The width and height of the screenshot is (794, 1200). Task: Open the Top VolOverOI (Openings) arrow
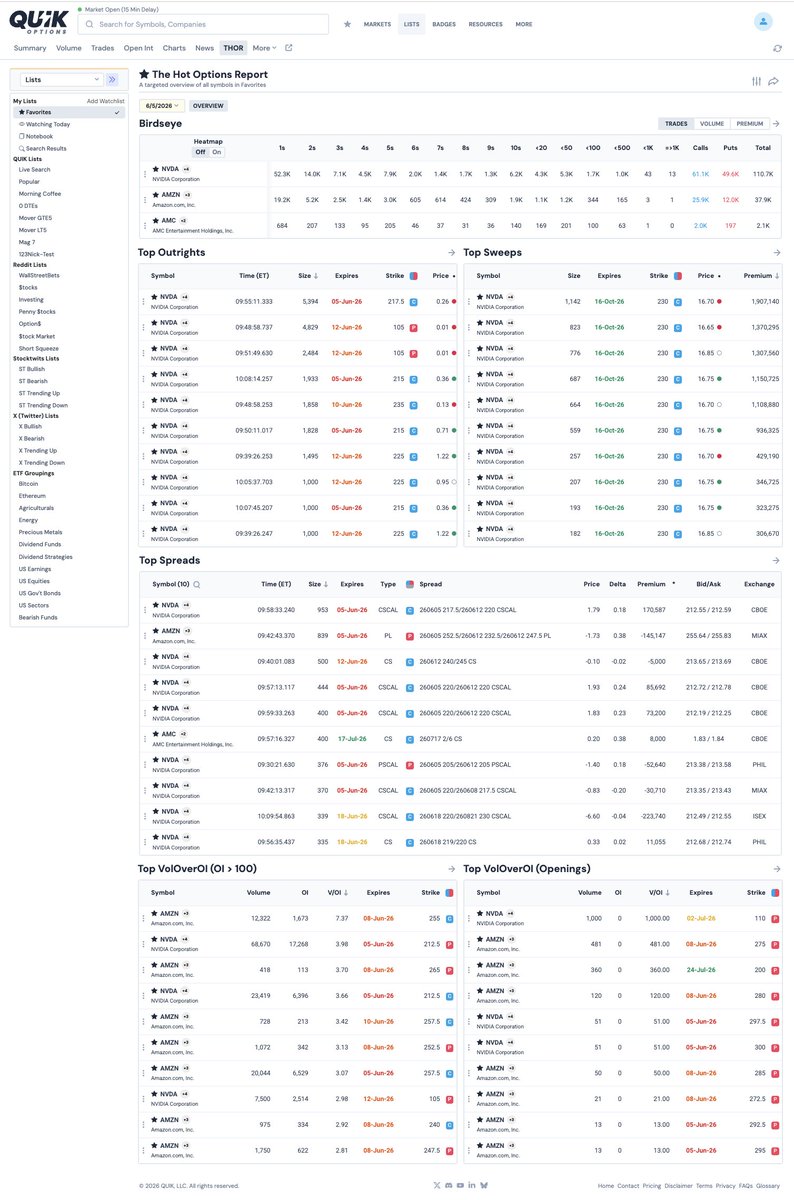[x=777, y=869]
